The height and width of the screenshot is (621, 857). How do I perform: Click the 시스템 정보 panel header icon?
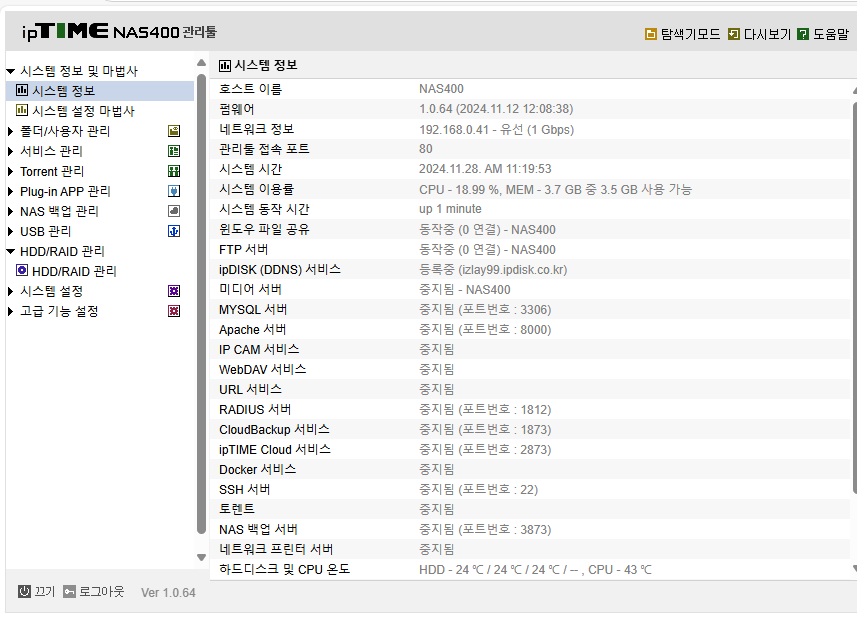coord(225,66)
